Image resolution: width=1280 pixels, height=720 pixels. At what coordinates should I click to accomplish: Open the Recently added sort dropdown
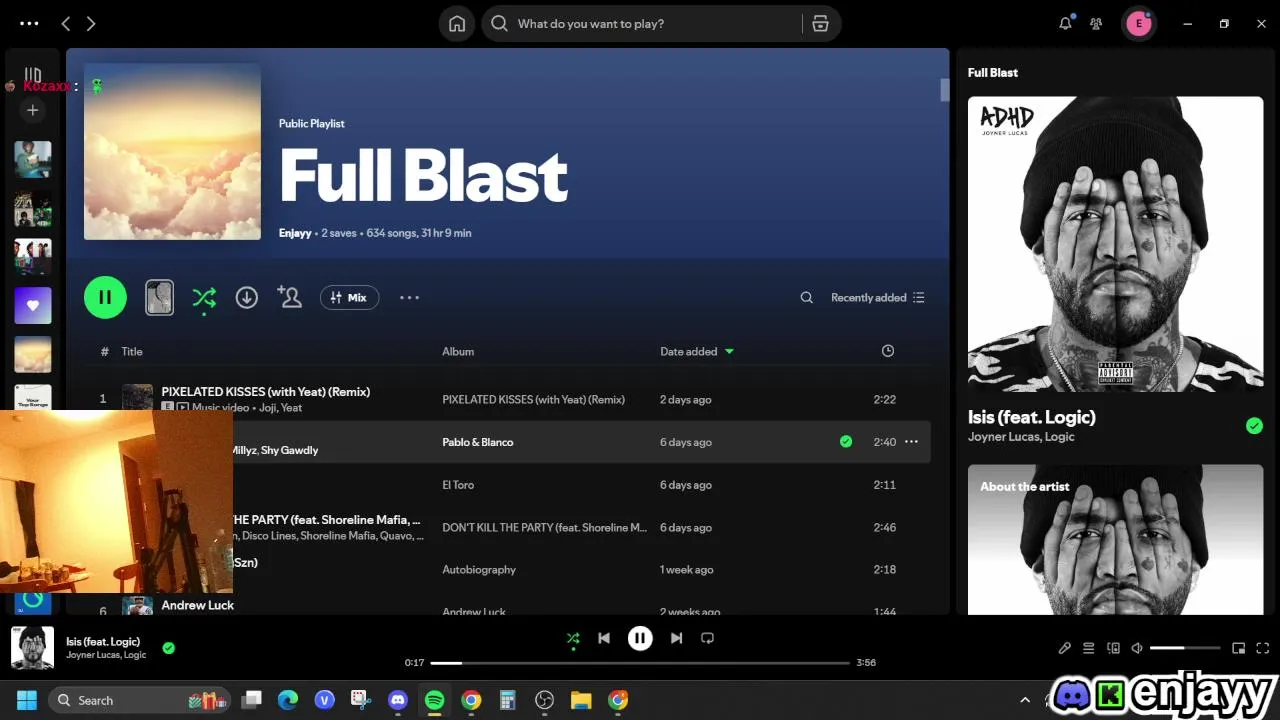(877, 297)
